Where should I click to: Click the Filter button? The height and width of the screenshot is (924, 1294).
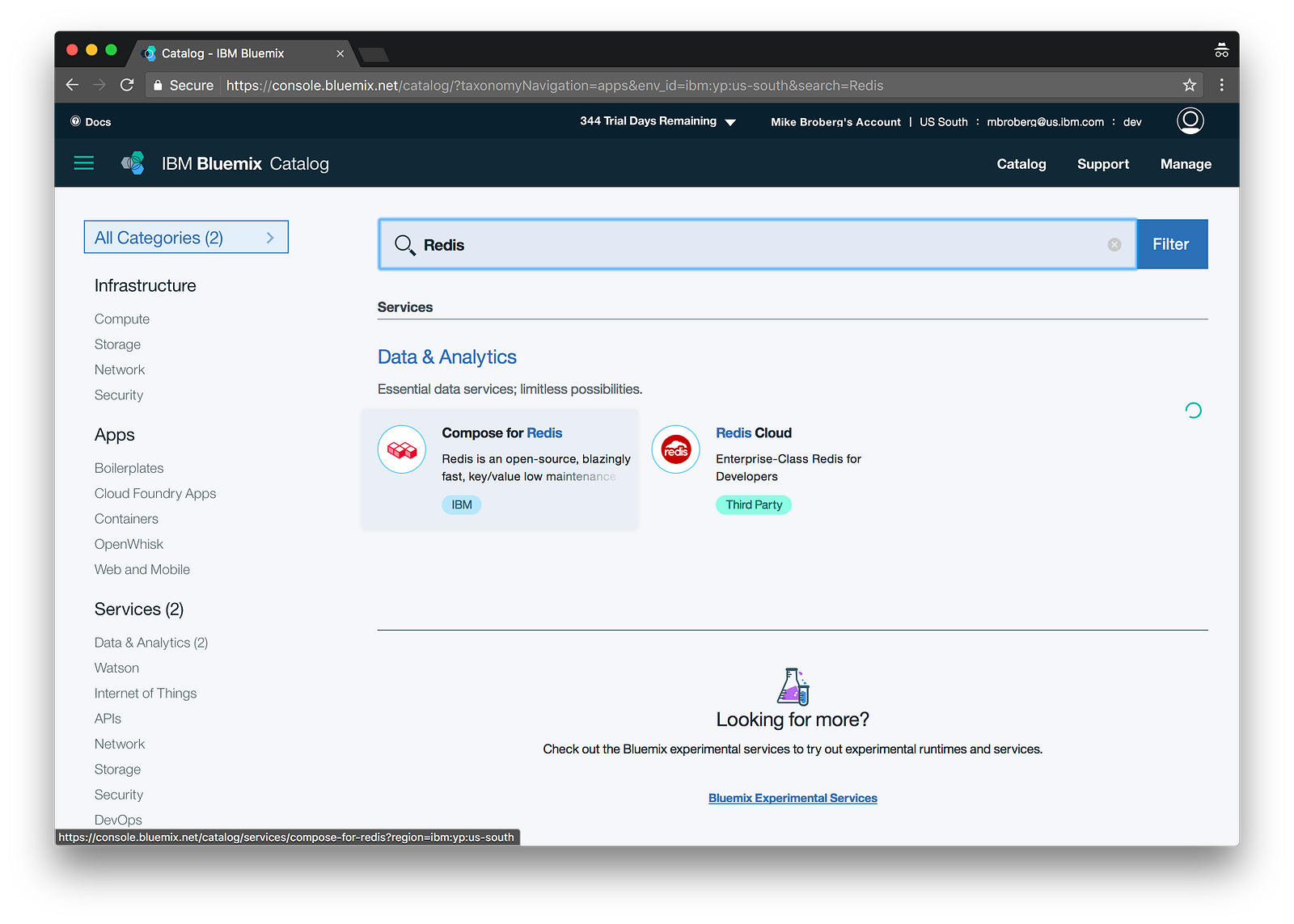(x=1171, y=244)
